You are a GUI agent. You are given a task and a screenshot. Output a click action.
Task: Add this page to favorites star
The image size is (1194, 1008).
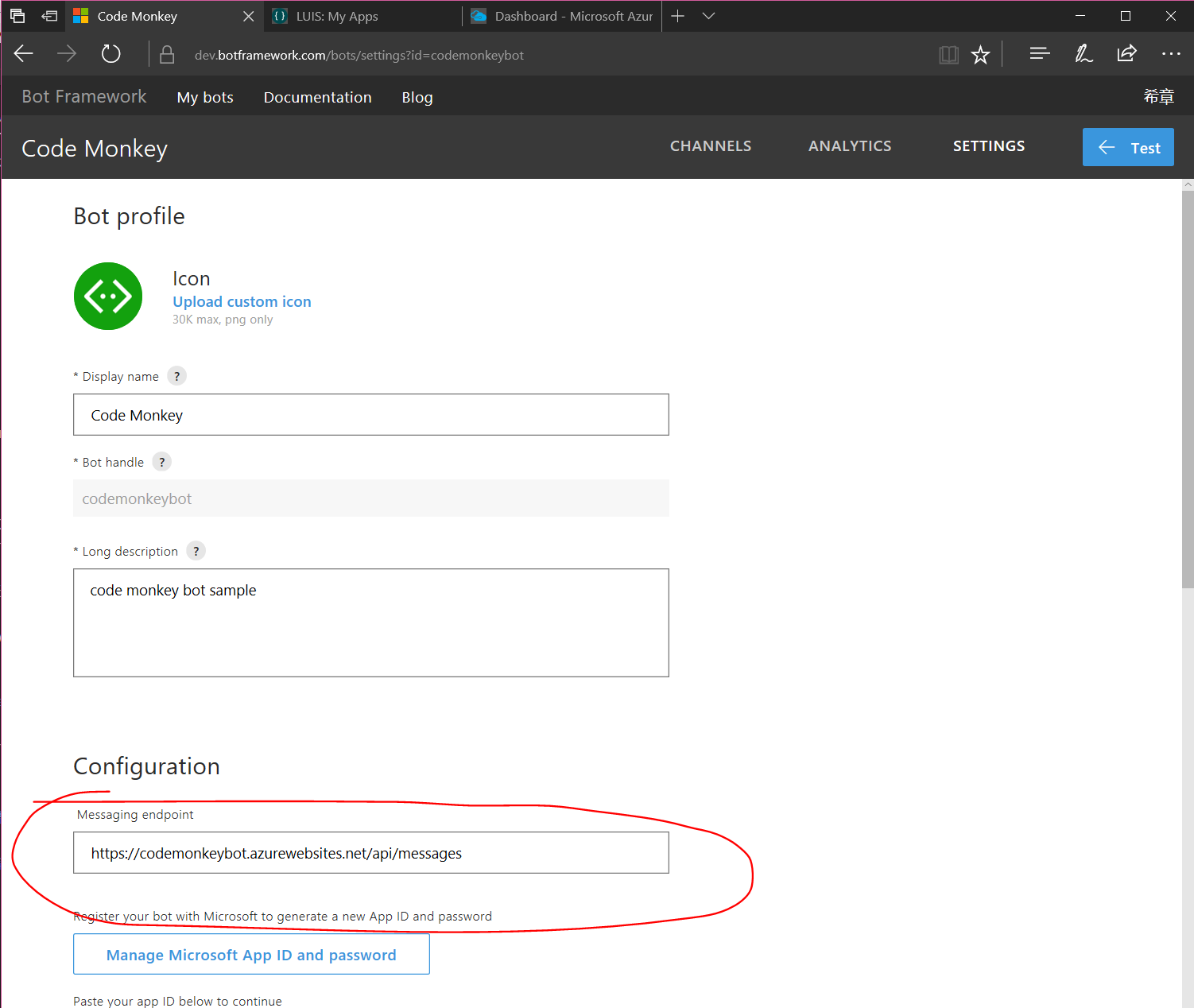pos(981,53)
